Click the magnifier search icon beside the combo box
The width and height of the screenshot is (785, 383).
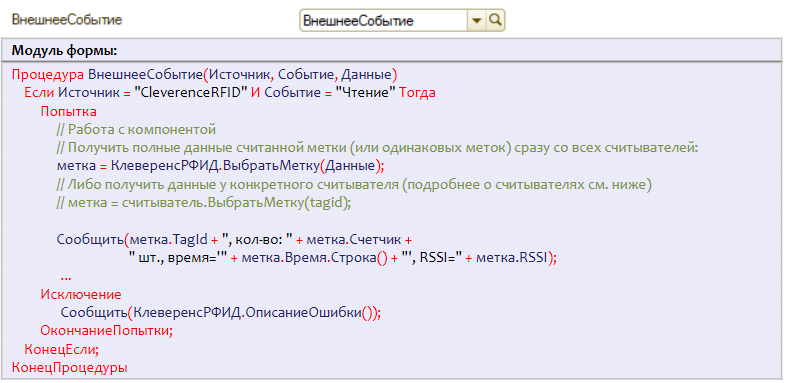coord(495,21)
